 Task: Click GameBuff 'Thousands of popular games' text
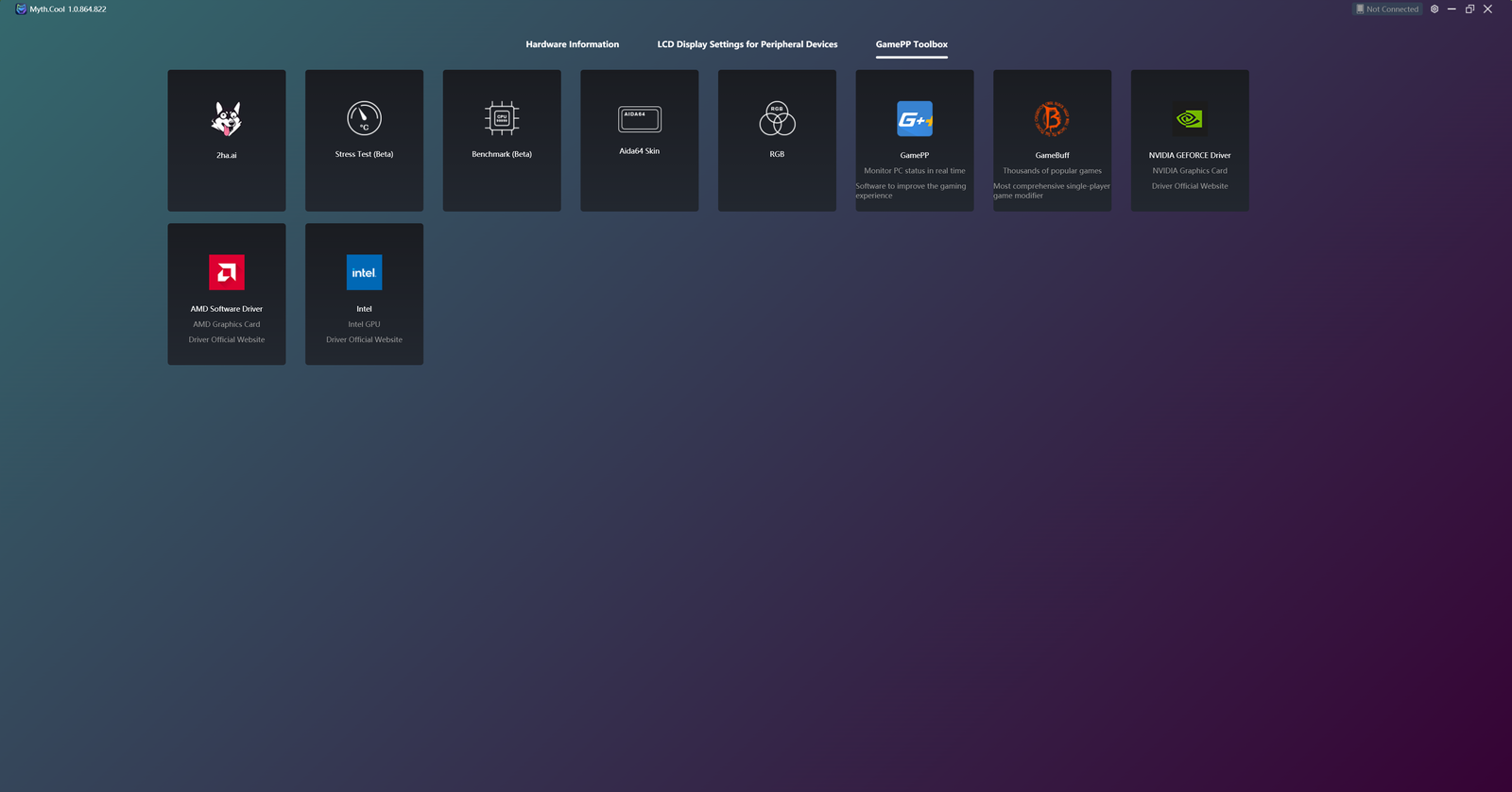point(1052,171)
